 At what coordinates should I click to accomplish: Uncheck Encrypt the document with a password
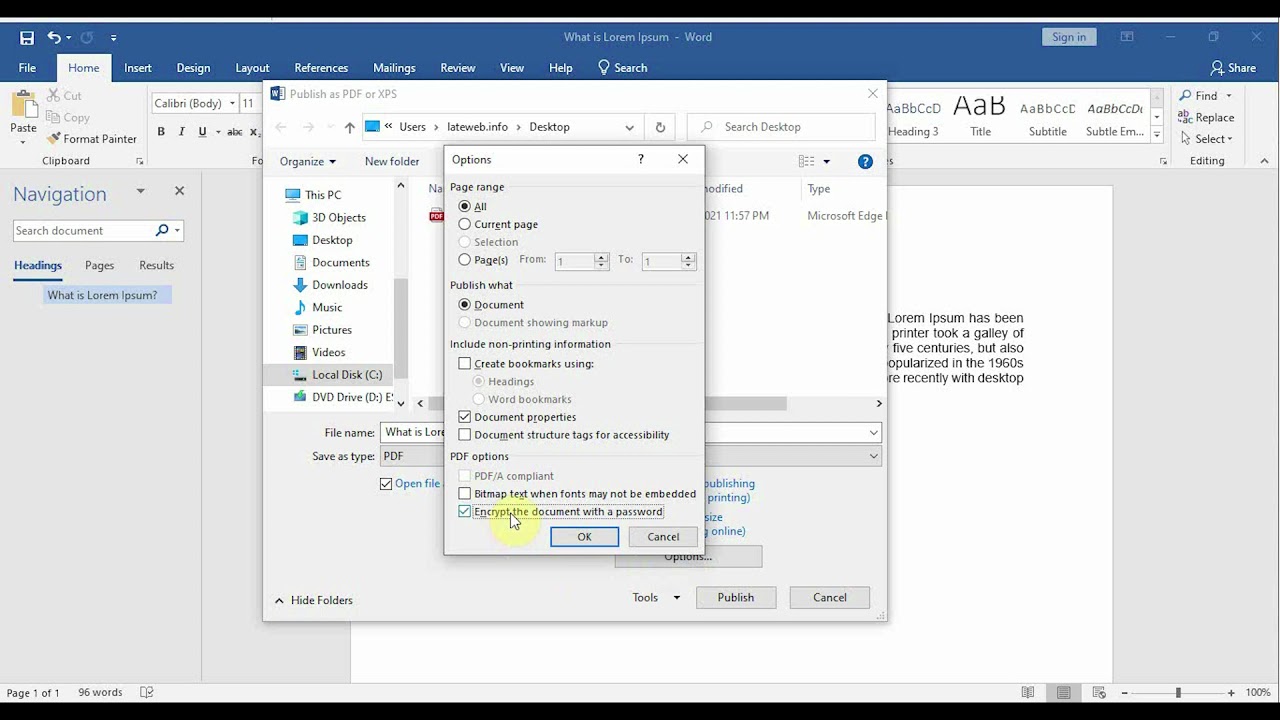pos(464,512)
